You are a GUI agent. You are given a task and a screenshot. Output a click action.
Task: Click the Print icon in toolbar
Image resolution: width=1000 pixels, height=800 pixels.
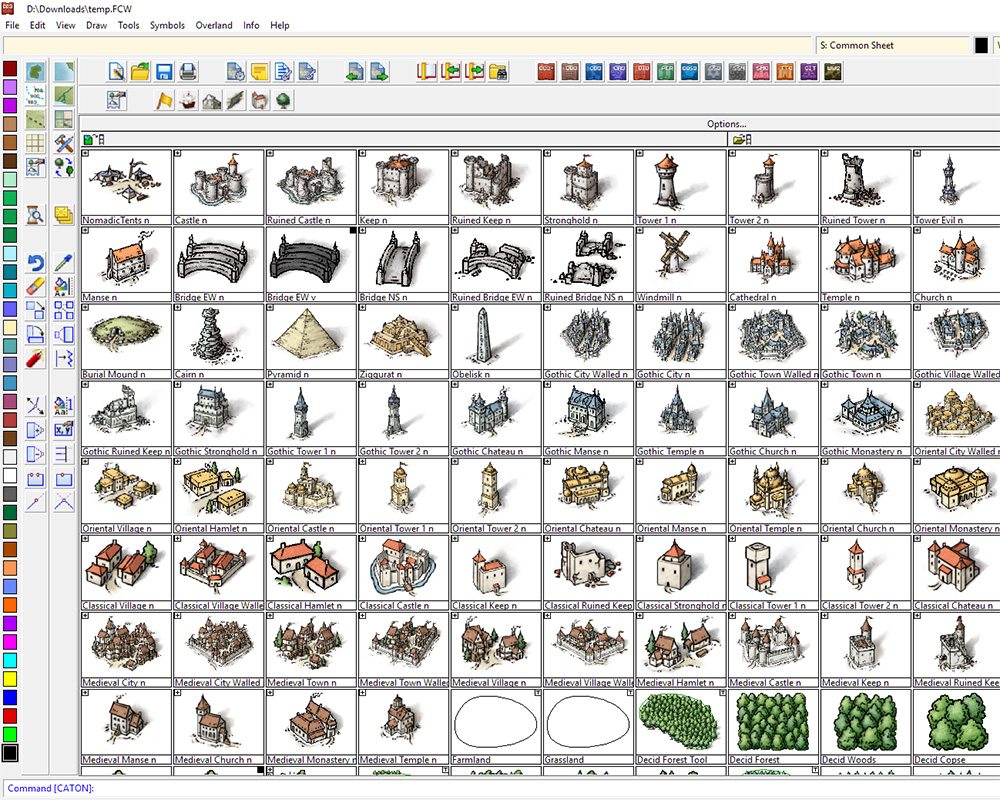[187, 71]
